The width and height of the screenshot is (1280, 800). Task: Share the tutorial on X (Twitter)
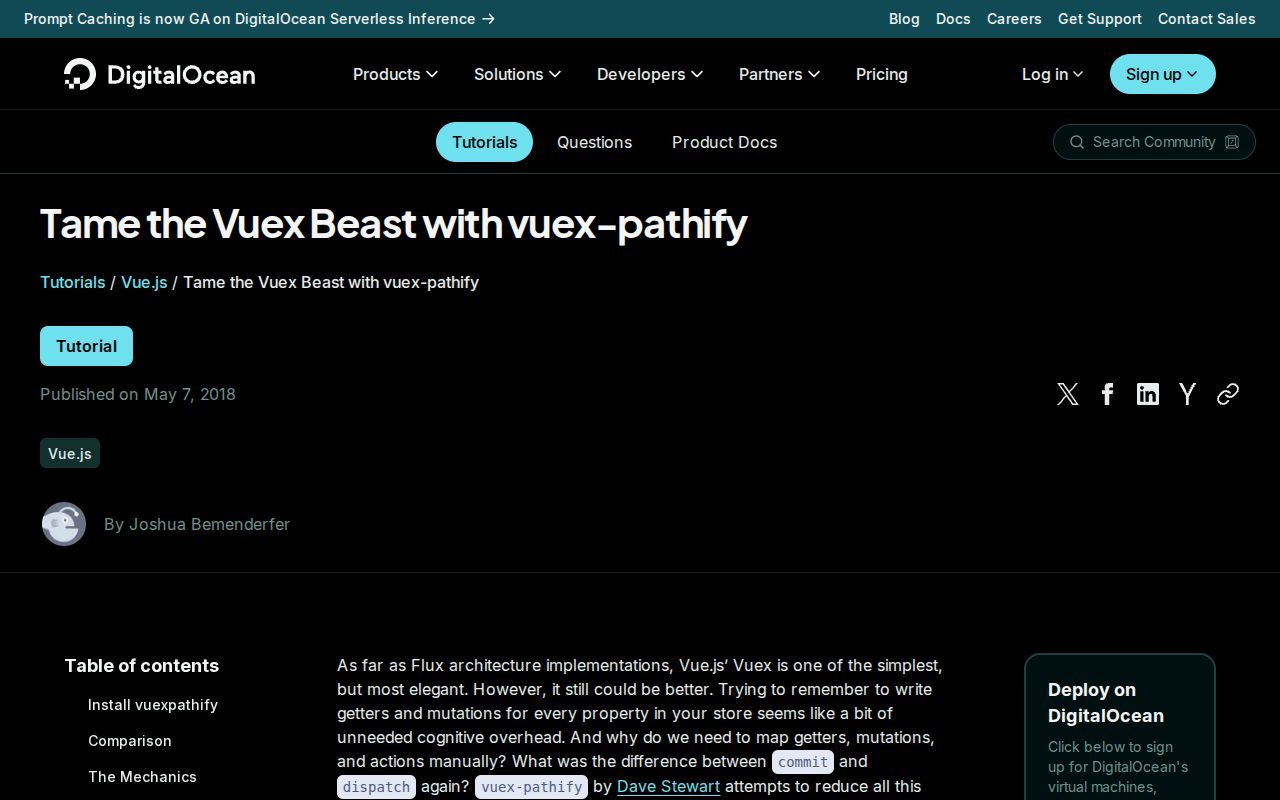point(1068,394)
